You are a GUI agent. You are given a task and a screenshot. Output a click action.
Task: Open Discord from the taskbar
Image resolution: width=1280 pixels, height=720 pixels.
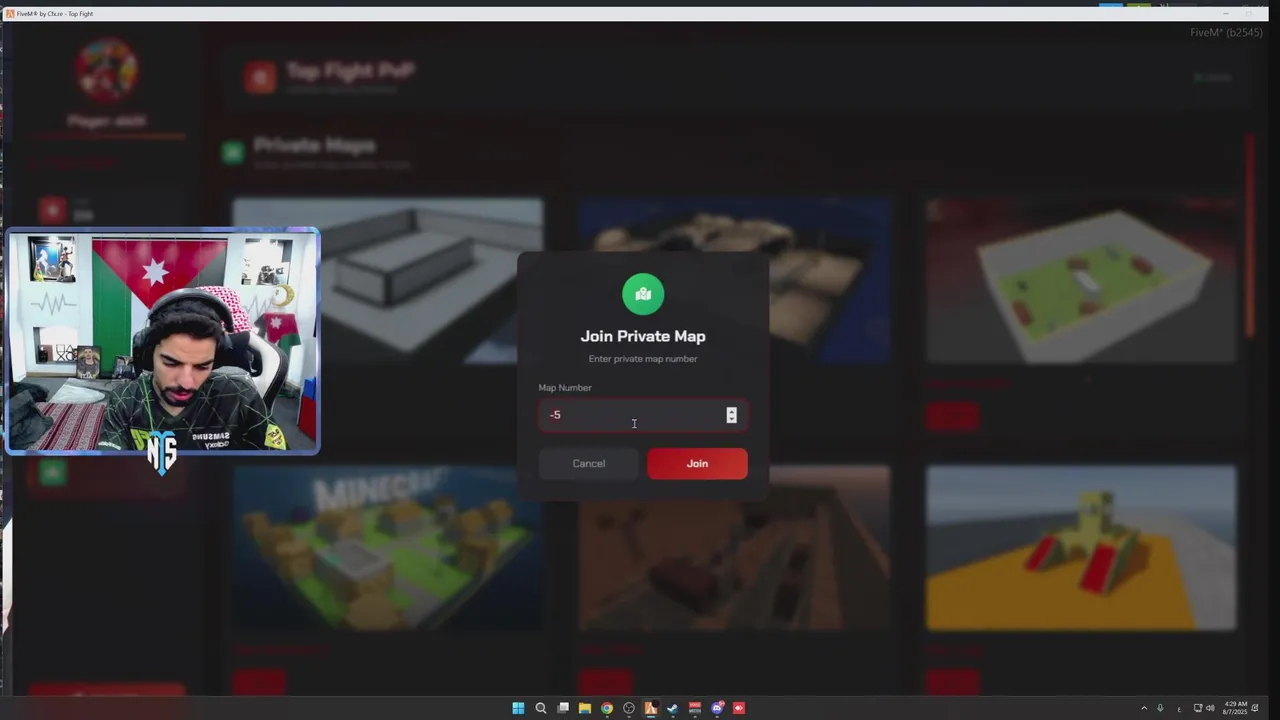point(717,708)
